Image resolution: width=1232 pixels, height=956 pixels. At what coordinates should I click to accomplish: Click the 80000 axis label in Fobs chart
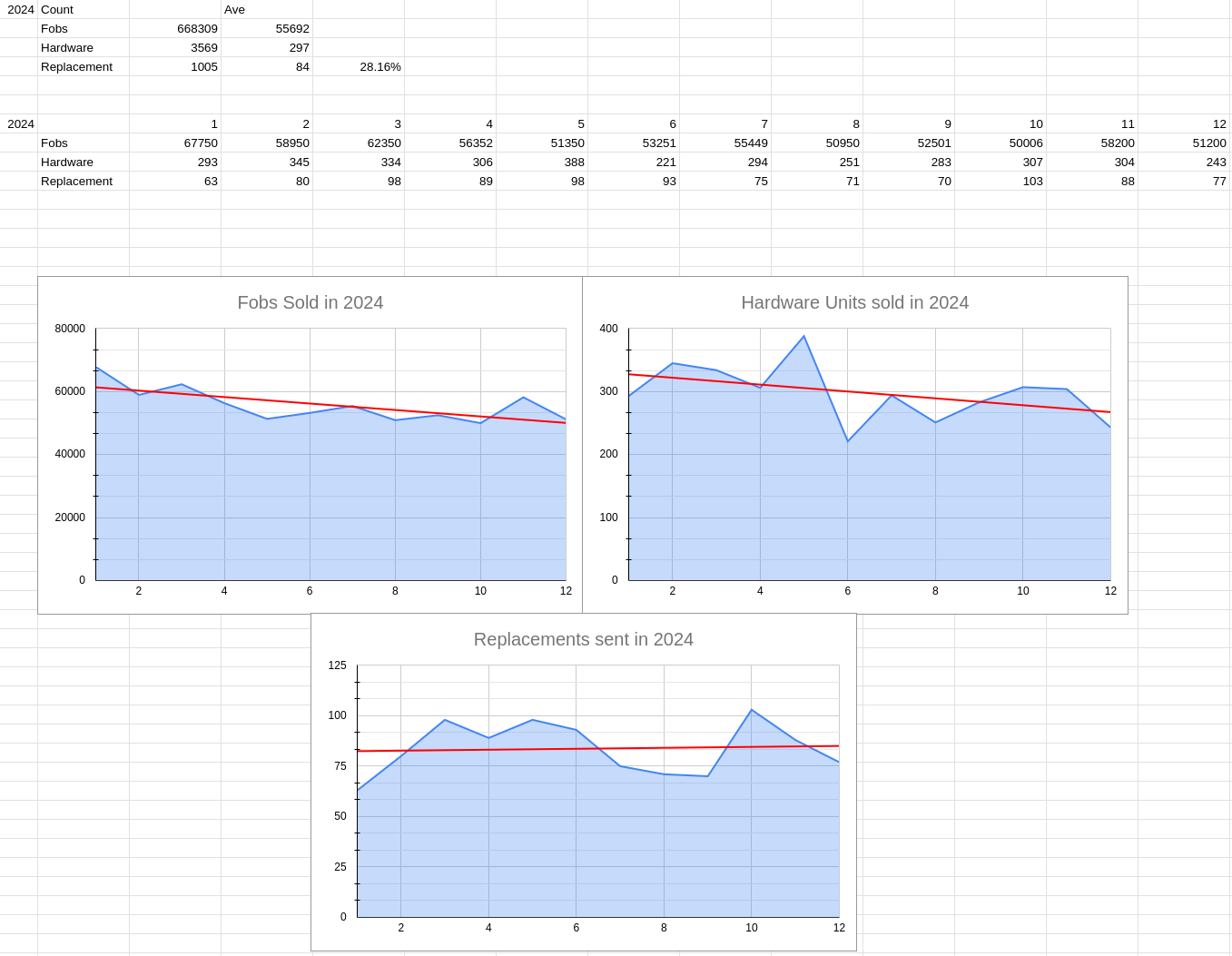click(x=70, y=329)
